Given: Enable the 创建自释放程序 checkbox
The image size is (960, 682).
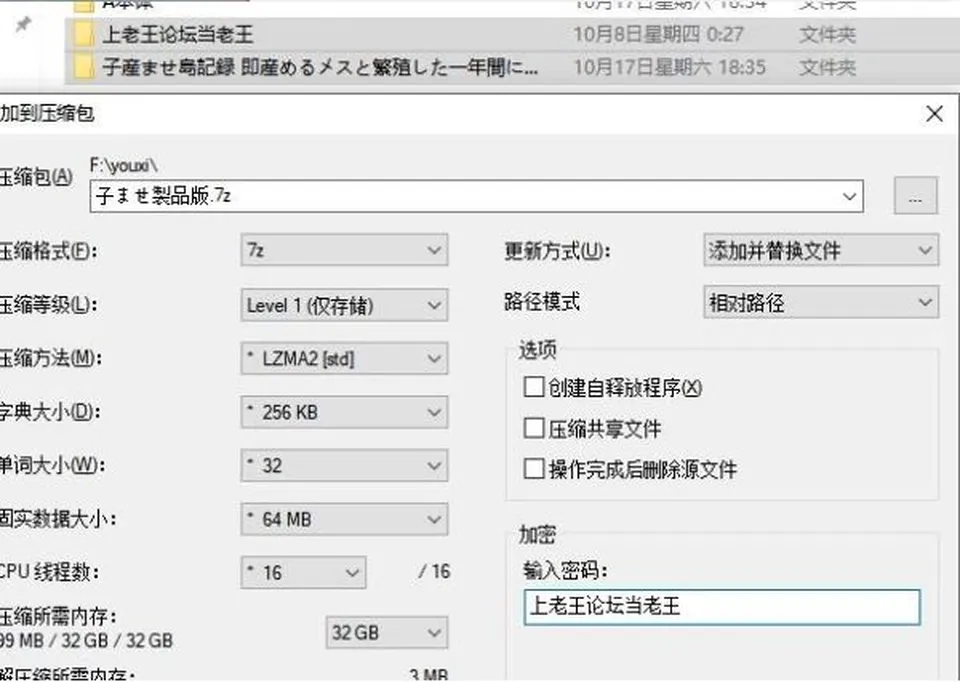Looking at the screenshot, I should pyautogui.click(x=534, y=387).
